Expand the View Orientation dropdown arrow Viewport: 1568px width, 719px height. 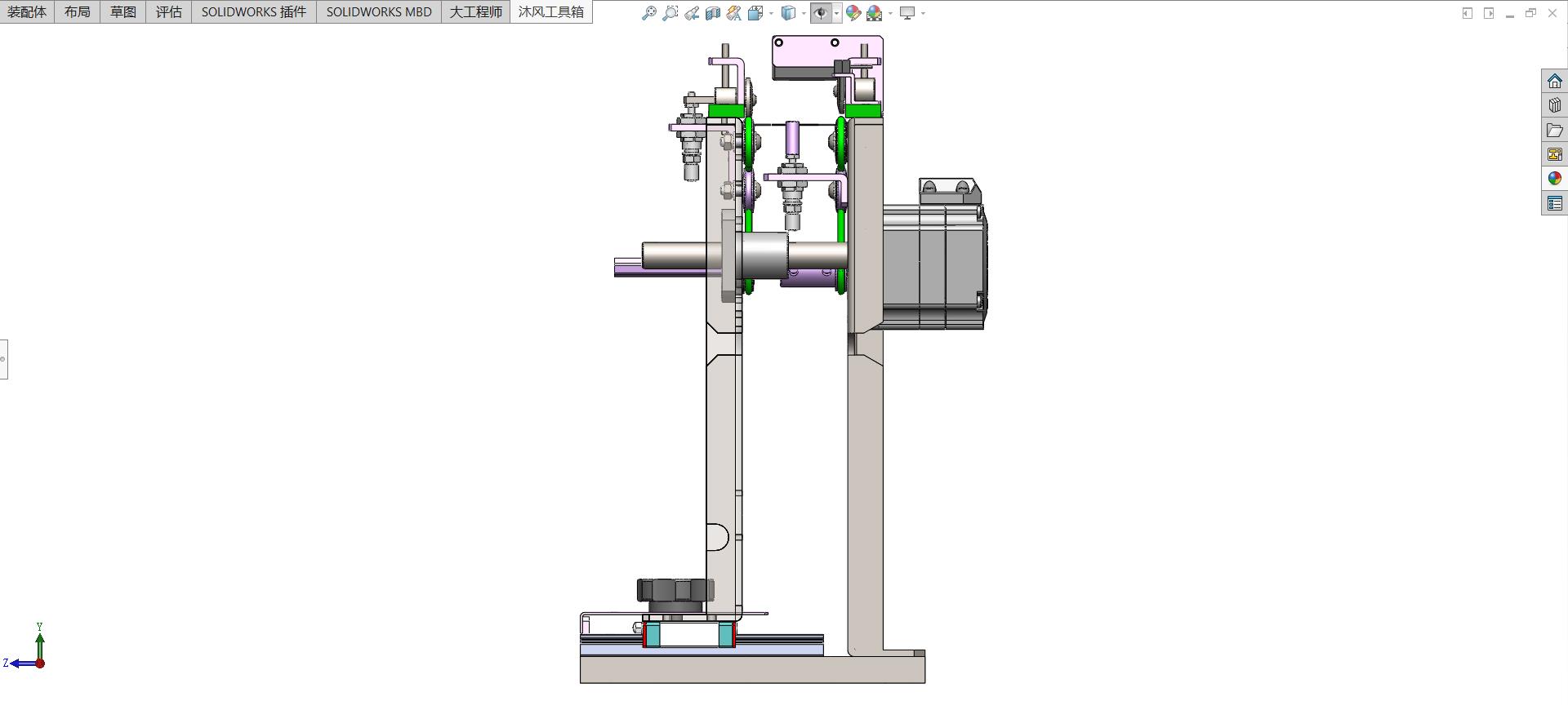[771, 13]
